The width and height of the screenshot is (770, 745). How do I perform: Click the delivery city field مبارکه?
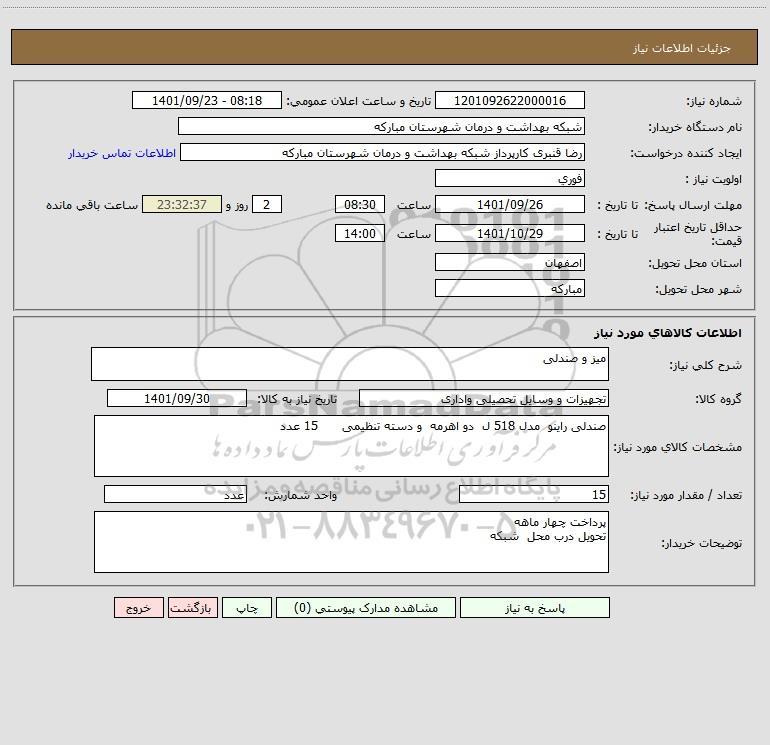(510, 288)
